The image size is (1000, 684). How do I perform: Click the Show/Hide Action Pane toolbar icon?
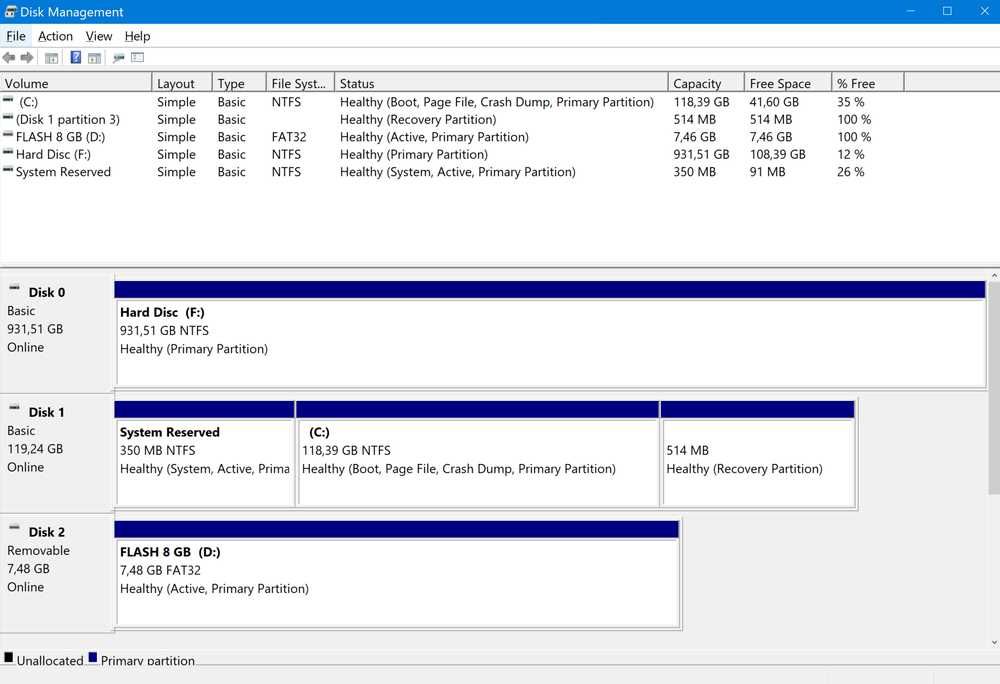click(94, 58)
